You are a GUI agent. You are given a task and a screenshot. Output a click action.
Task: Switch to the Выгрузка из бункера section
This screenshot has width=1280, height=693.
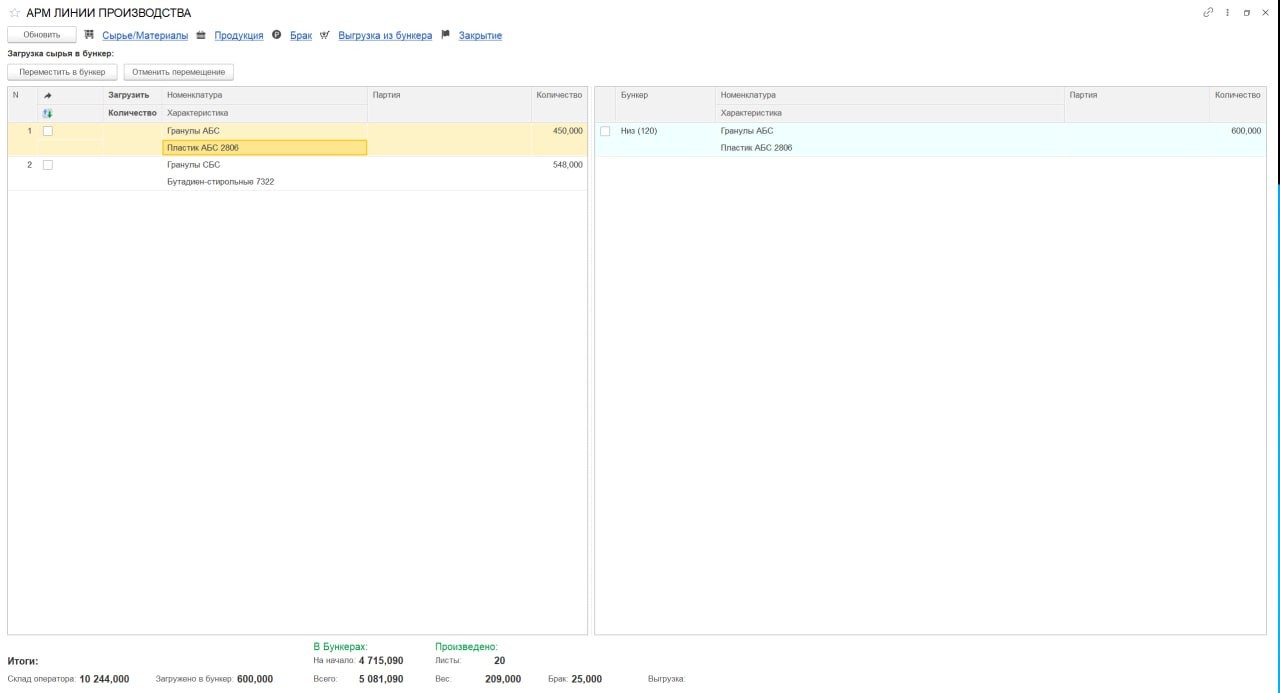coord(385,35)
